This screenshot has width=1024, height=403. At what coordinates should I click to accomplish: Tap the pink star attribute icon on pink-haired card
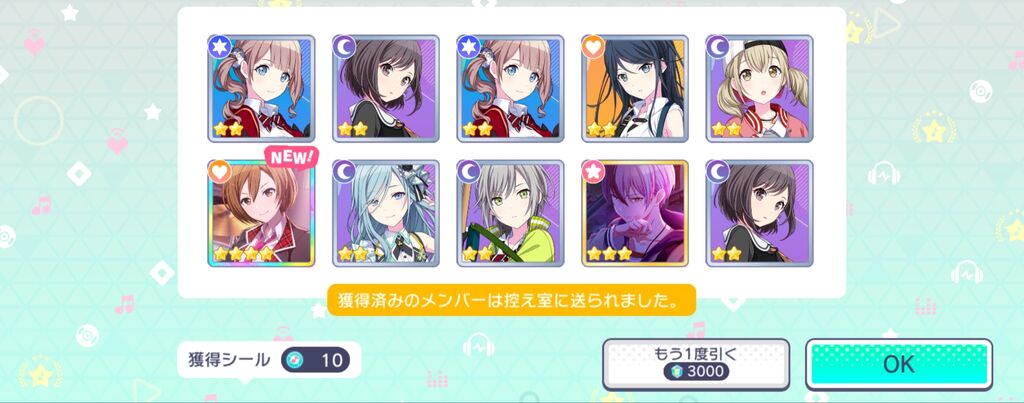click(x=594, y=172)
